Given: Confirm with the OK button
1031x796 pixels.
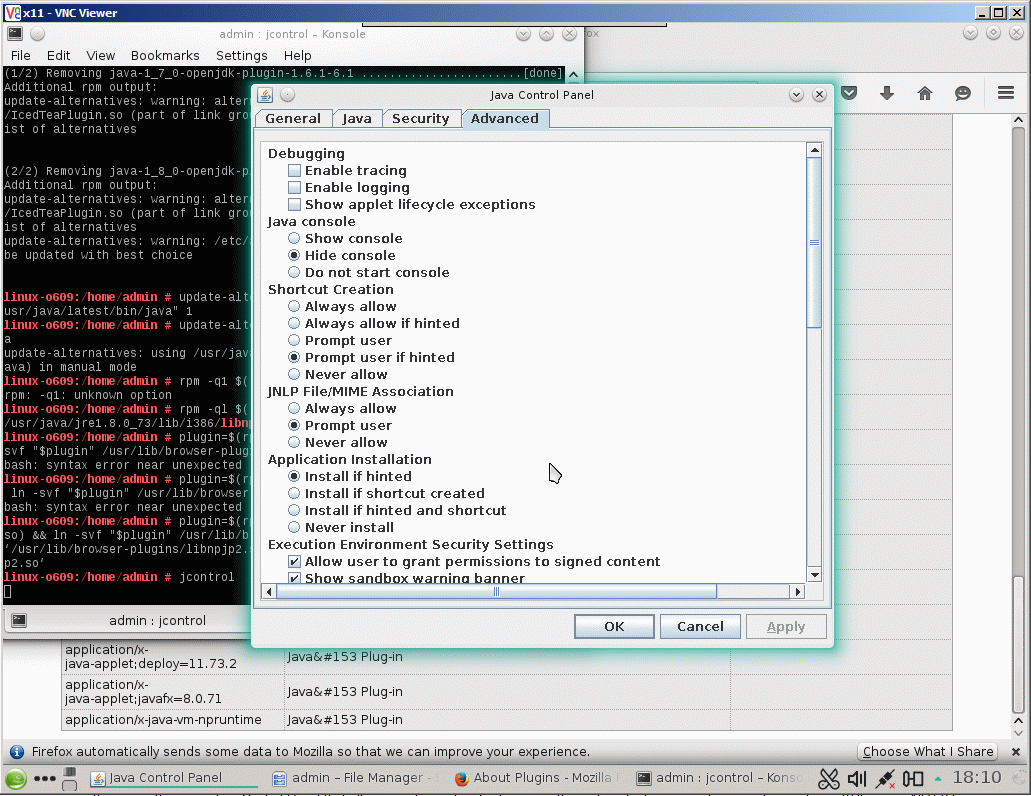Looking at the screenshot, I should point(614,626).
